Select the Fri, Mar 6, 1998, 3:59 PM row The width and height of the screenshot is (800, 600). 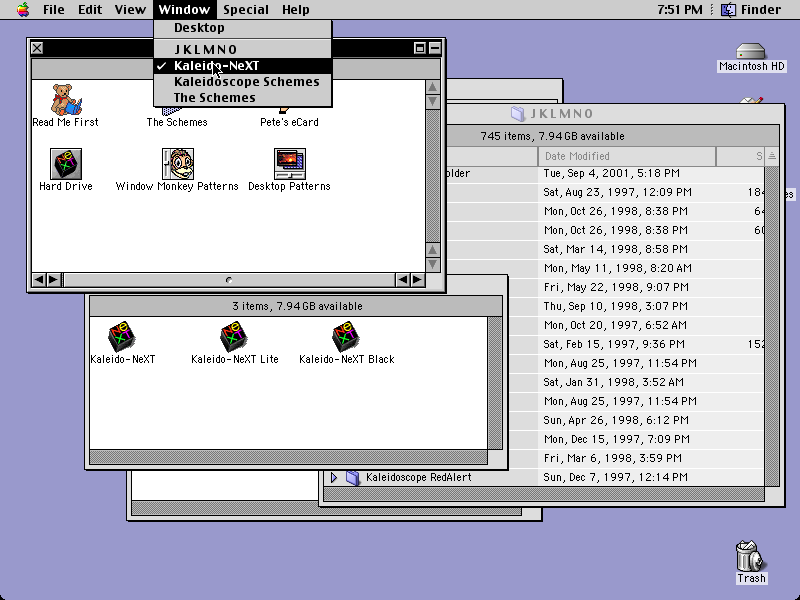pyautogui.click(x=636, y=458)
